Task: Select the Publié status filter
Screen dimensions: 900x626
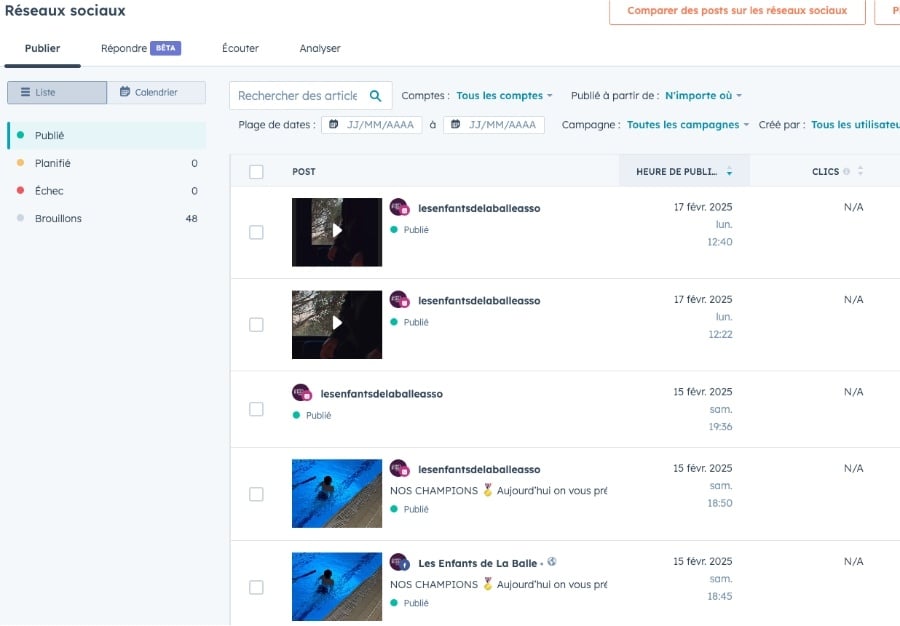Action: point(107,135)
